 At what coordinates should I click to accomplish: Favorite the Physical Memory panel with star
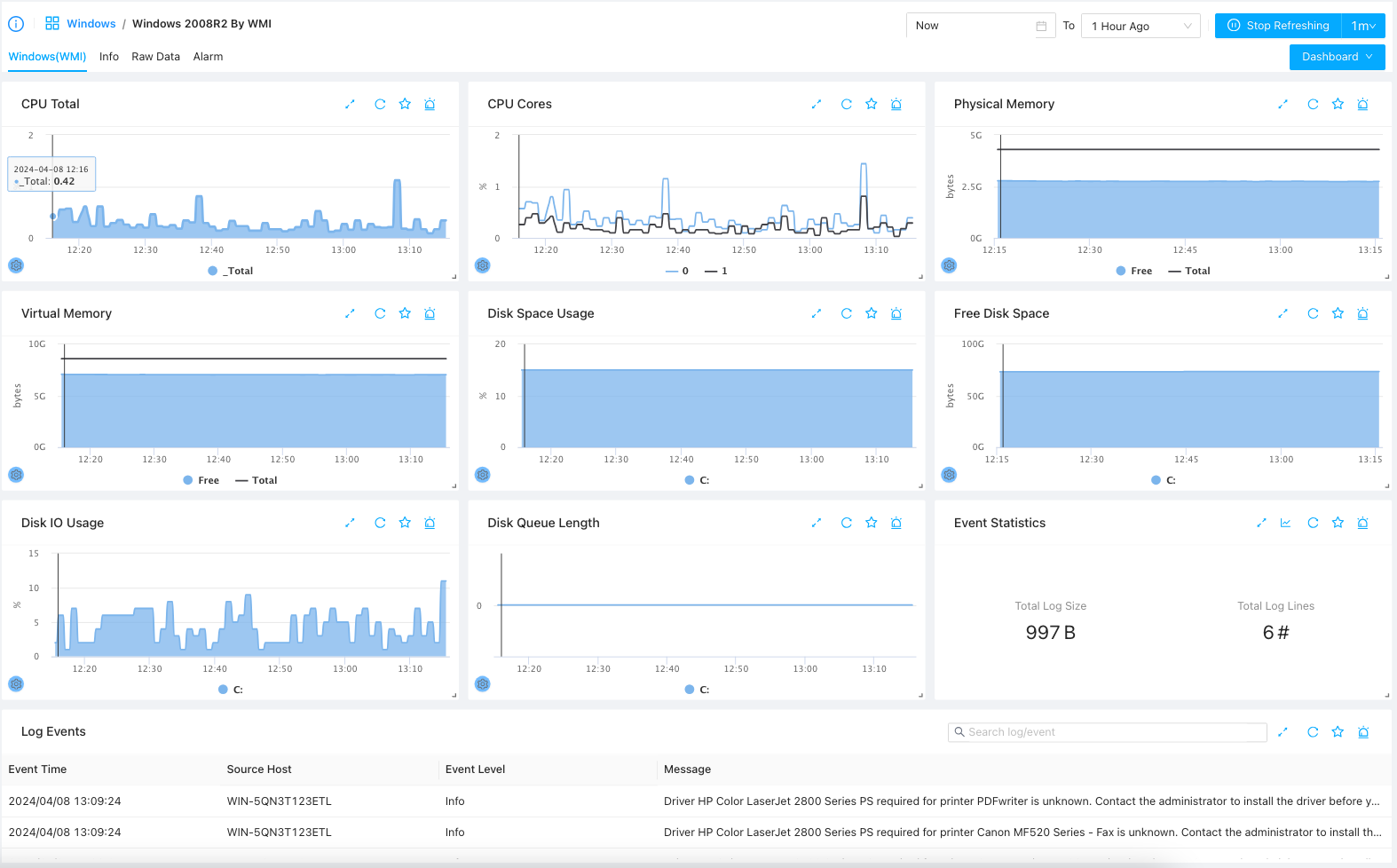[x=1338, y=105]
